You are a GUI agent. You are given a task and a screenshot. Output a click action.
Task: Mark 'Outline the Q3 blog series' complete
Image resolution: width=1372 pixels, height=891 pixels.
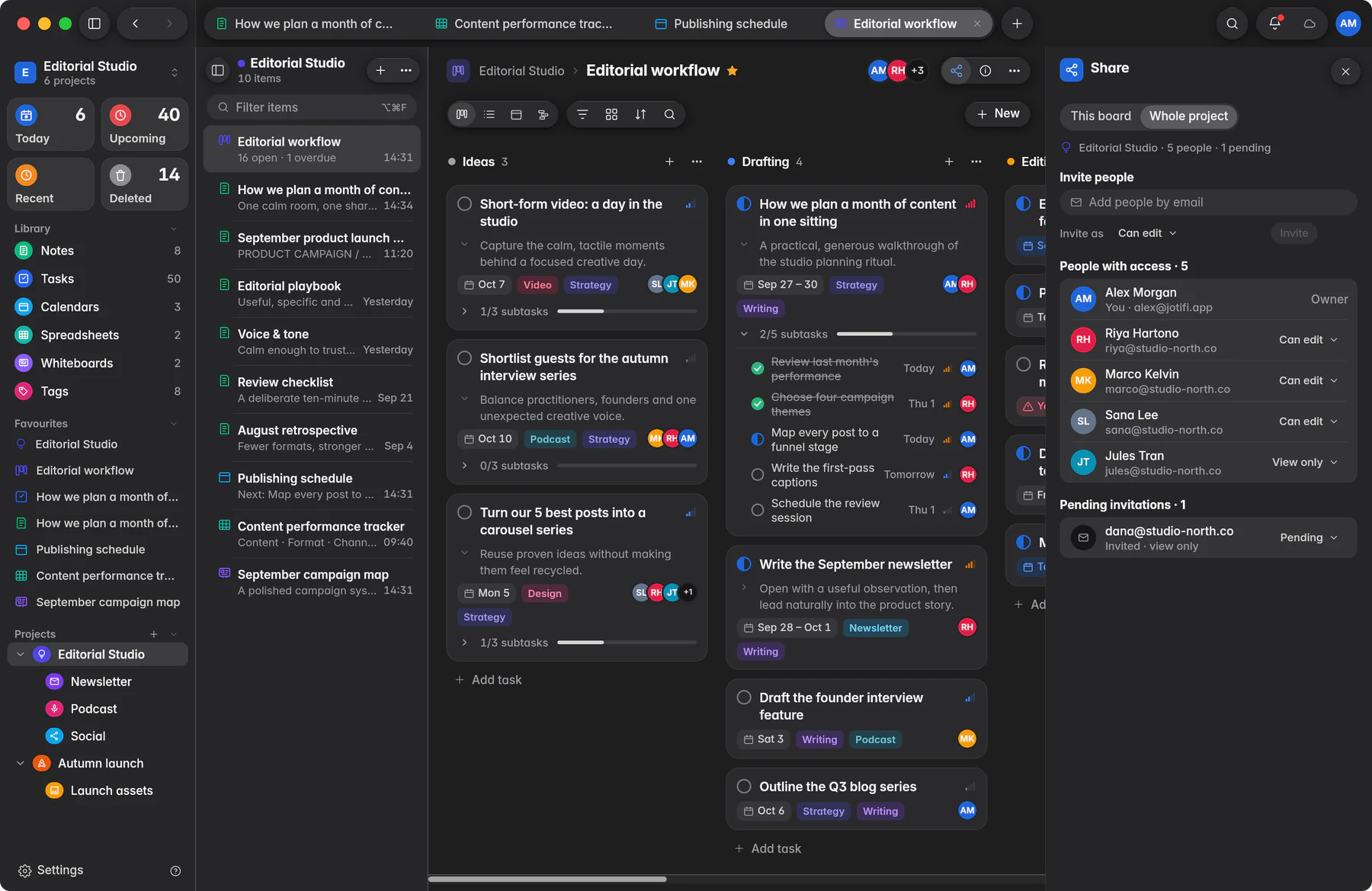744,787
